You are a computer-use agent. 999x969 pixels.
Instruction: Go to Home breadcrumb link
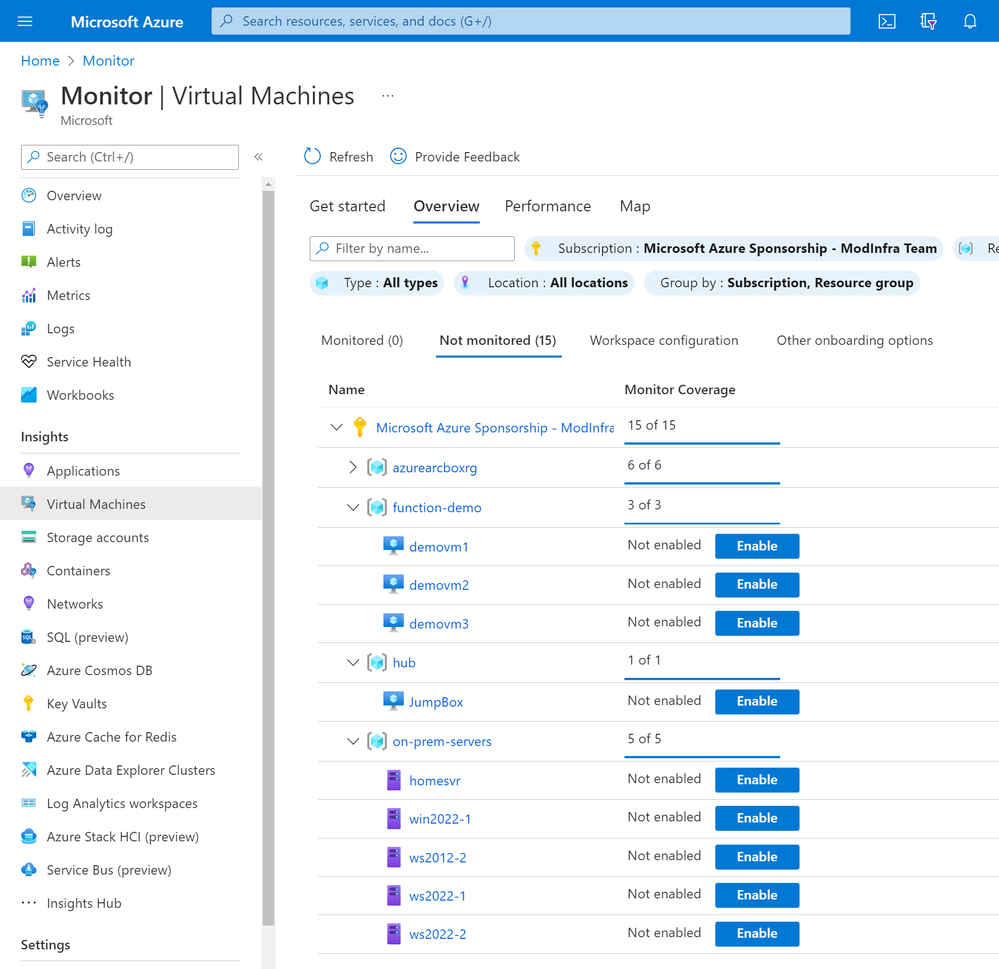(40, 61)
